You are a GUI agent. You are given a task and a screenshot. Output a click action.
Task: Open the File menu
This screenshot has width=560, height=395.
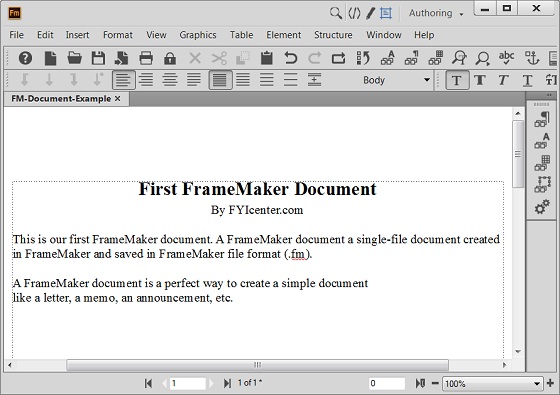(x=16, y=35)
